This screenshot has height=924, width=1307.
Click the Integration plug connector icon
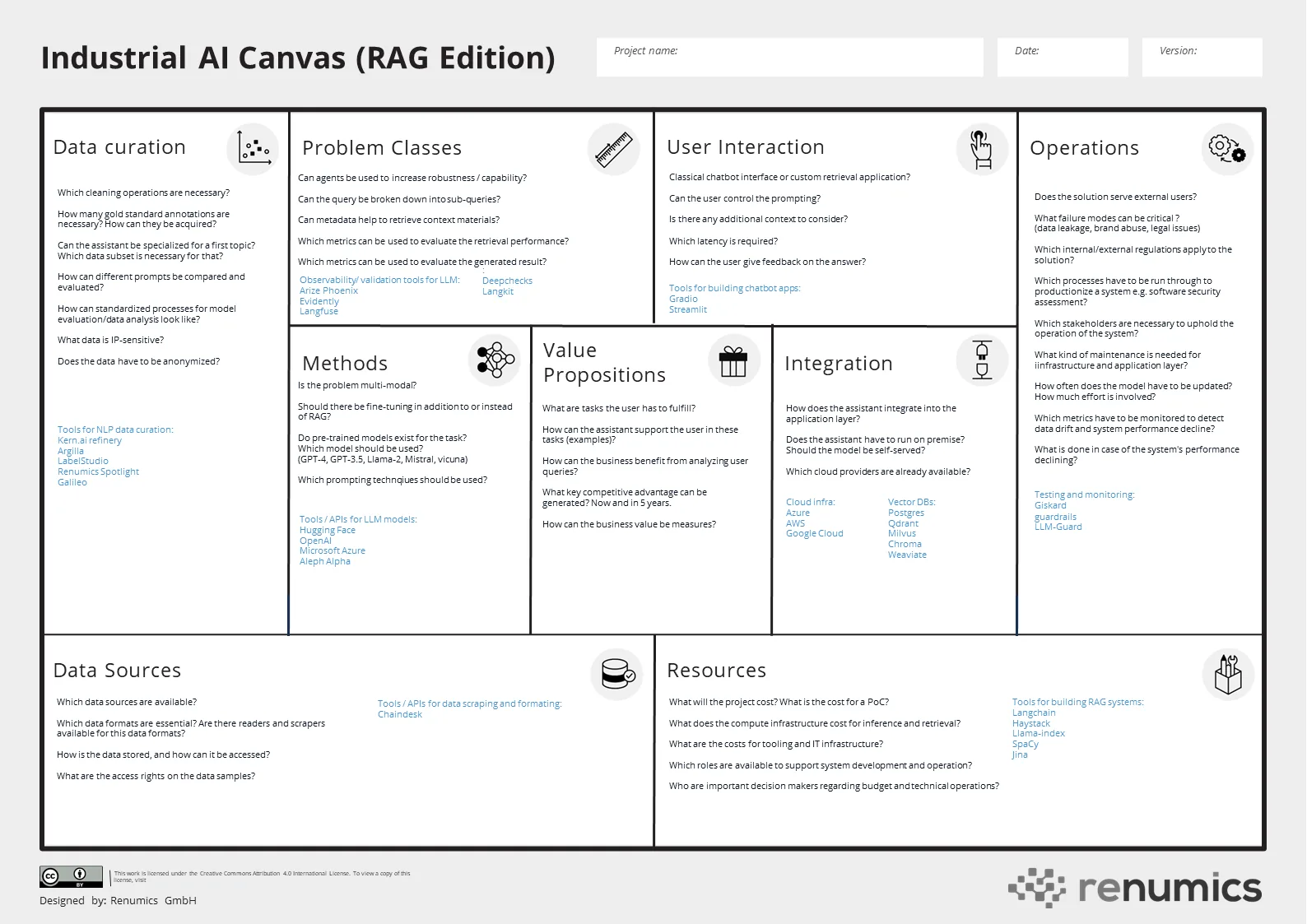tap(981, 360)
